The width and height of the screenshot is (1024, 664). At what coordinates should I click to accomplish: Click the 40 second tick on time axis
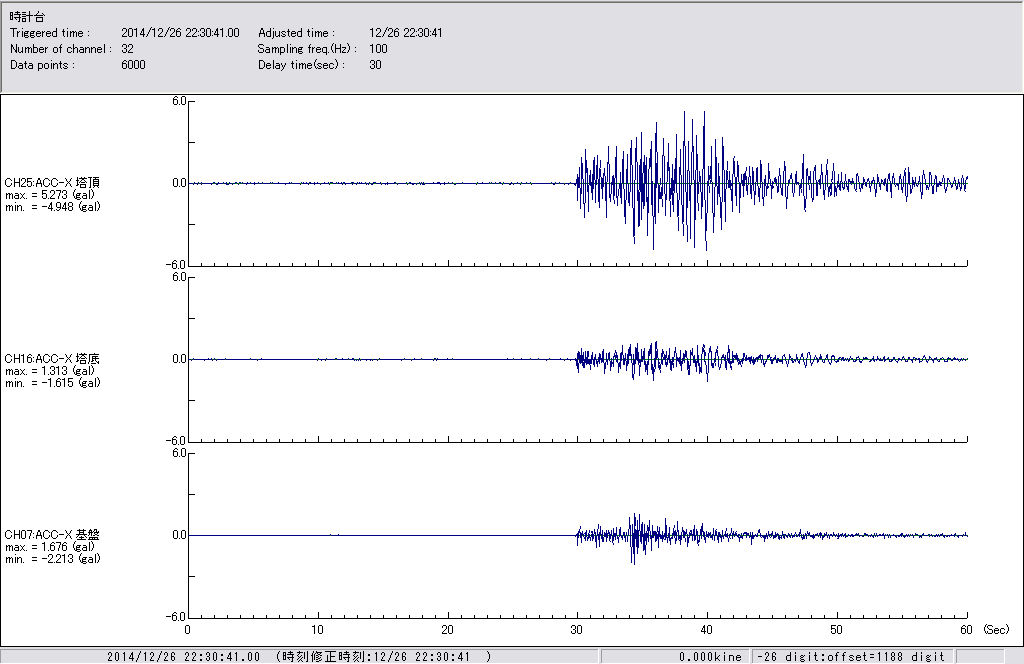coord(707,630)
